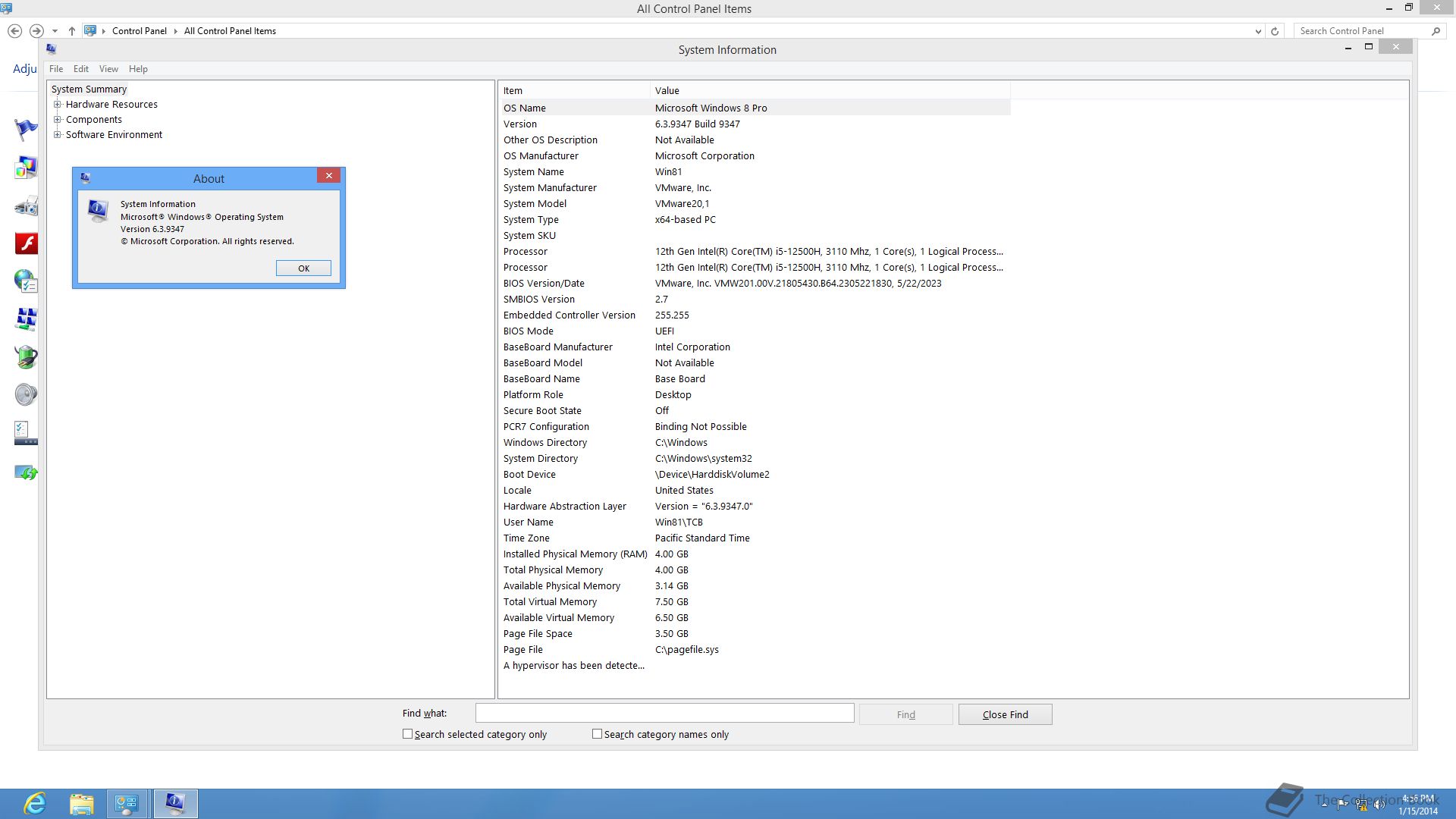1456x819 pixels.
Task: Click All Control Panel Items breadcrumb
Action: pos(230,31)
